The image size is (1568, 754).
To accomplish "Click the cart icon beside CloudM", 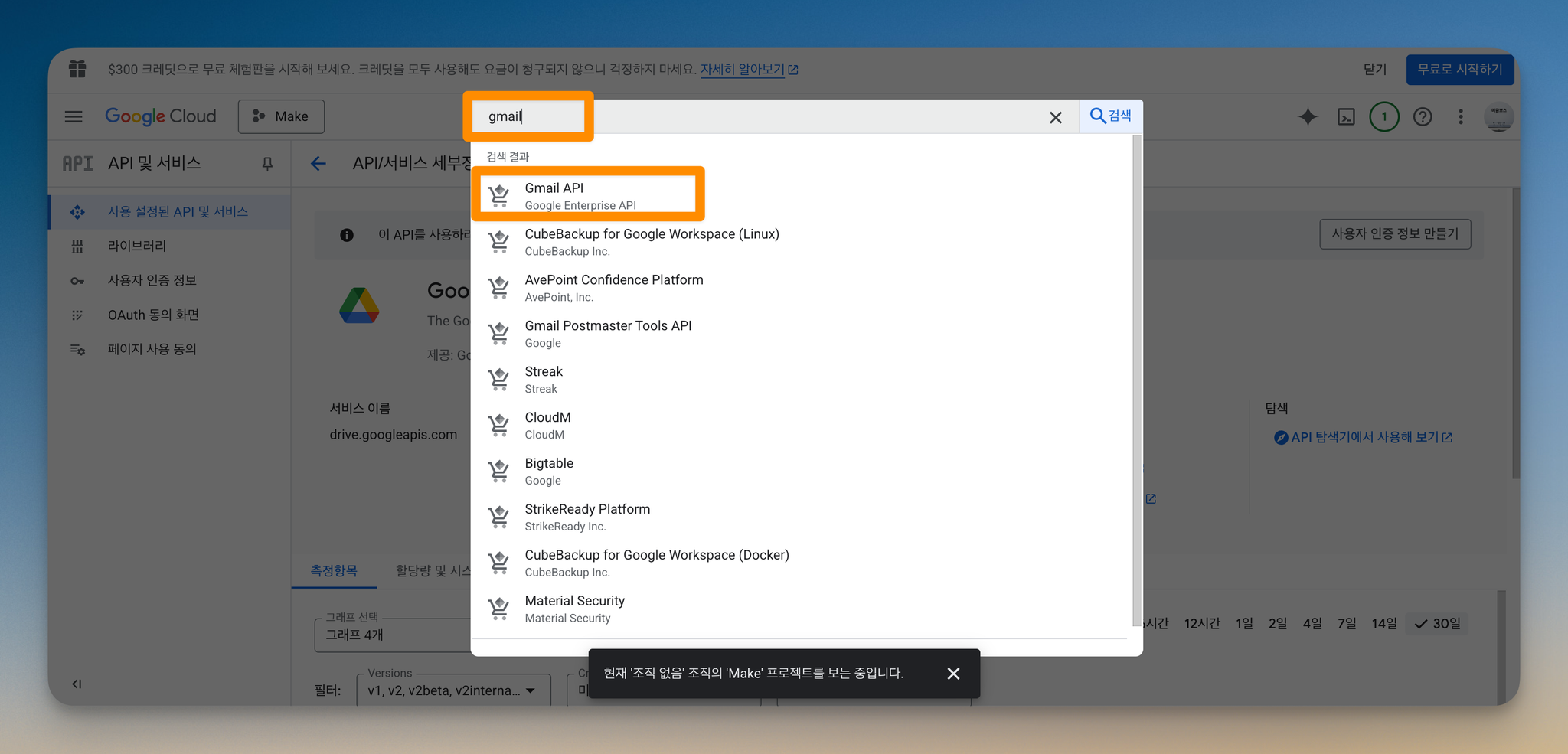I will point(499,426).
